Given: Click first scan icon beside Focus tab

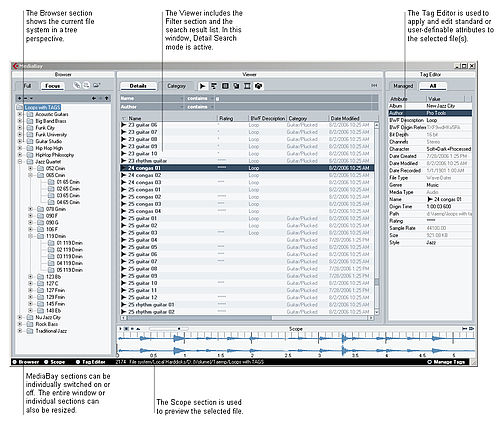Looking at the screenshot, I should tap(77, 85).
